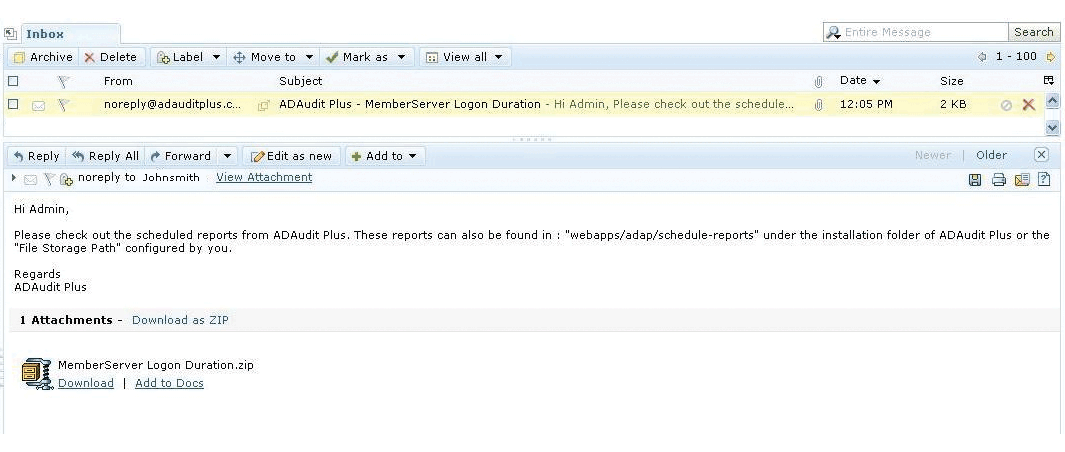Viewport: 1065px width, 452px height.
Task: Click the Download as ZIP link
Action: click(180, 320)
